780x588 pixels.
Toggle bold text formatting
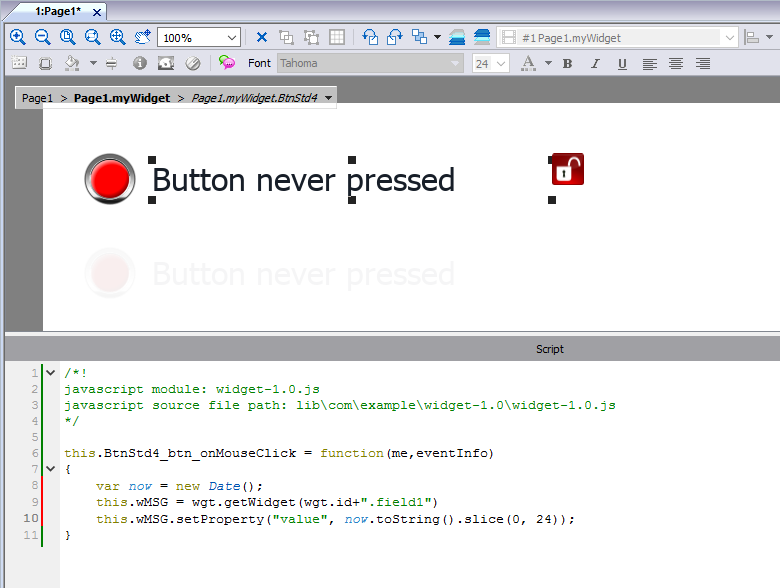567,63
